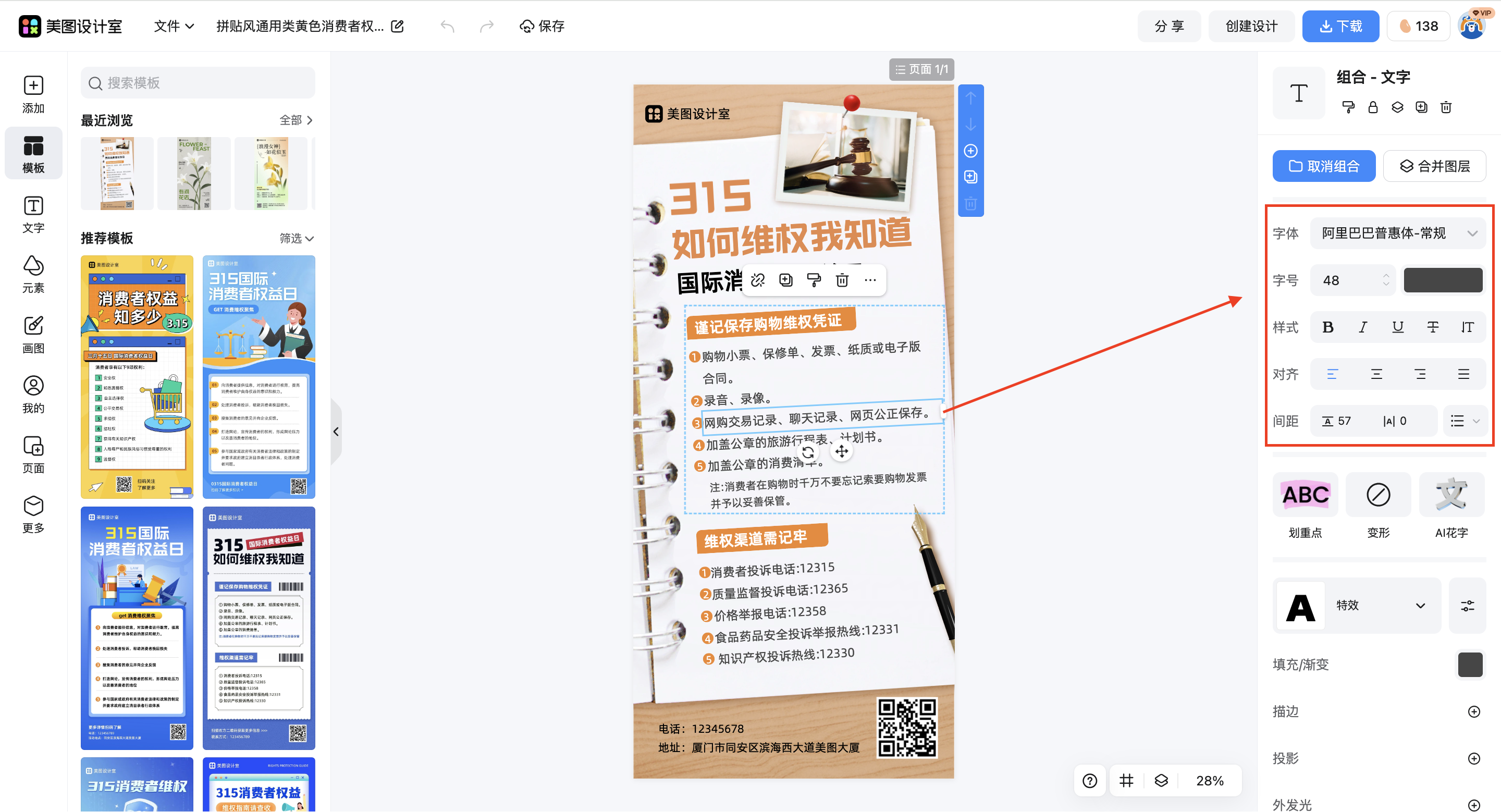Toggle underline style for the text
This screenshot has height=812, width=1501.
point(1397,327)
